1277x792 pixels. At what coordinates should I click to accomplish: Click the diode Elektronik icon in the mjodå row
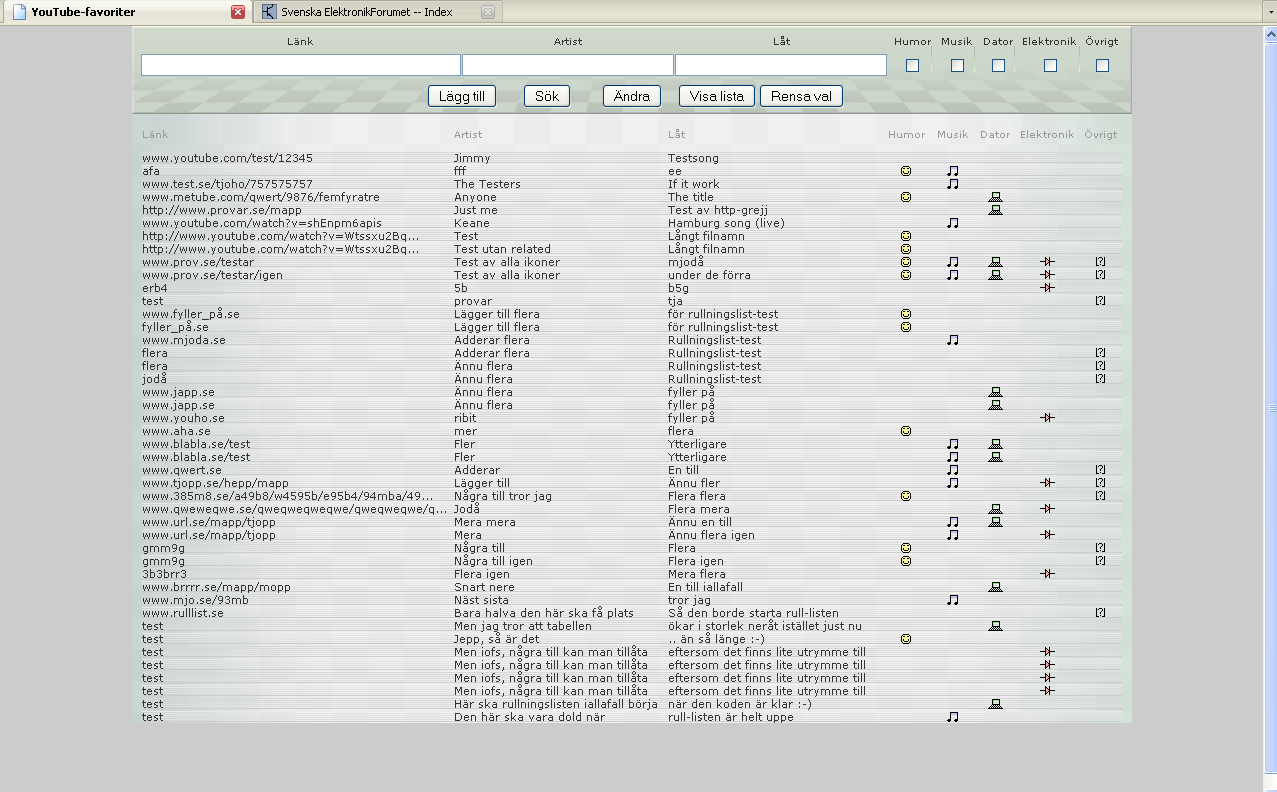point(1047,262)
